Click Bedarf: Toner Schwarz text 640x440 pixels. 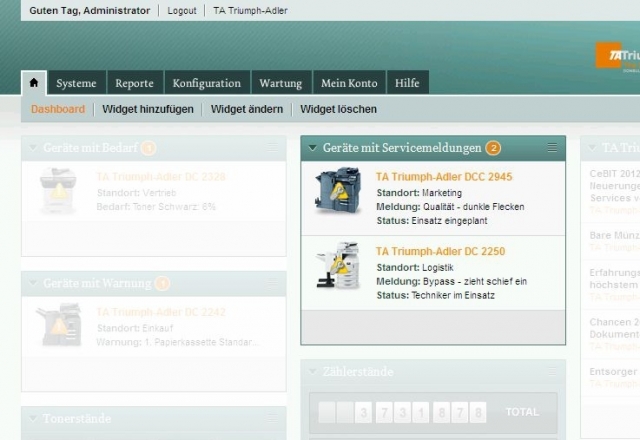tap(156, 207)
